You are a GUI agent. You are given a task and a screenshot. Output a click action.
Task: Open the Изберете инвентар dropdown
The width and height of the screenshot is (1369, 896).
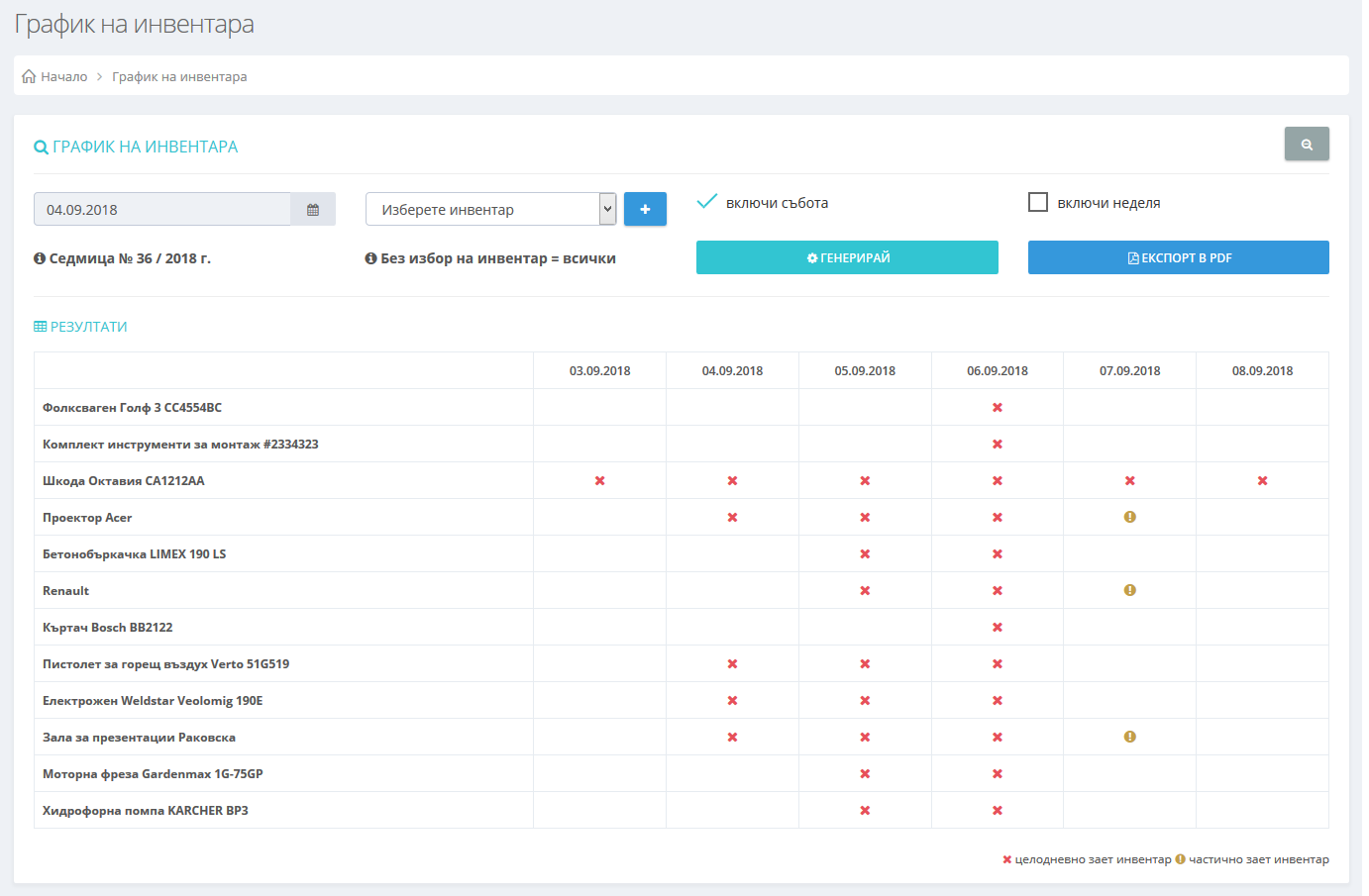point(491,209)
